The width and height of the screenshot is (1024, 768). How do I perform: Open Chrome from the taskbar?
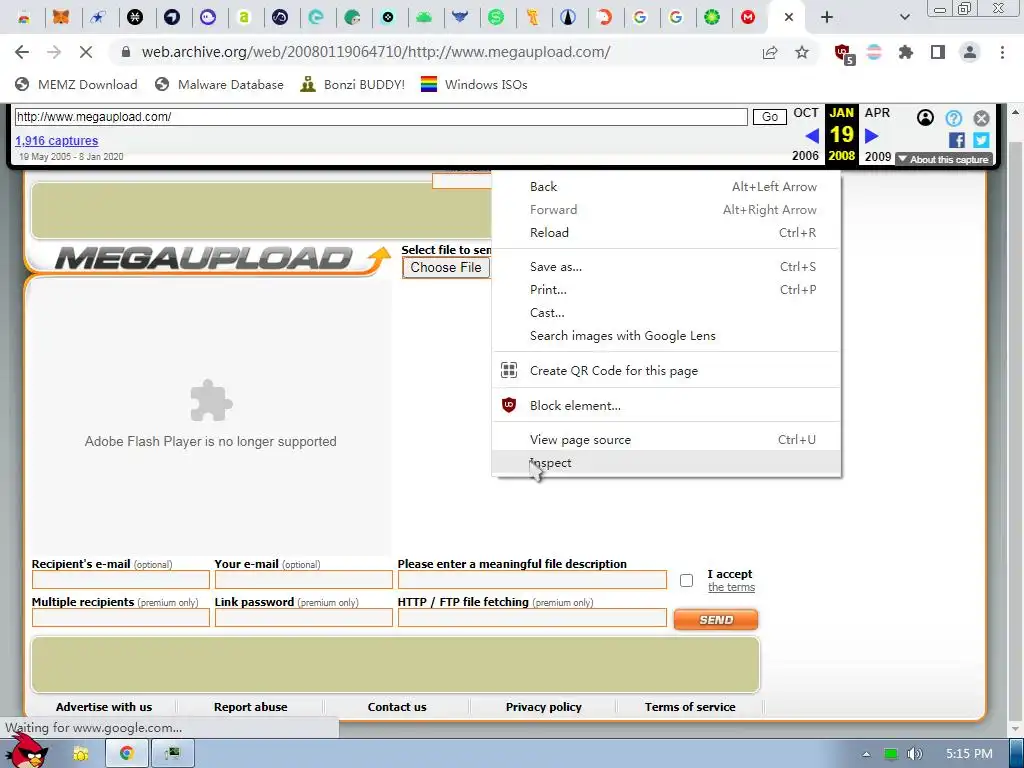pyautogui.click(x=127, y=754)
